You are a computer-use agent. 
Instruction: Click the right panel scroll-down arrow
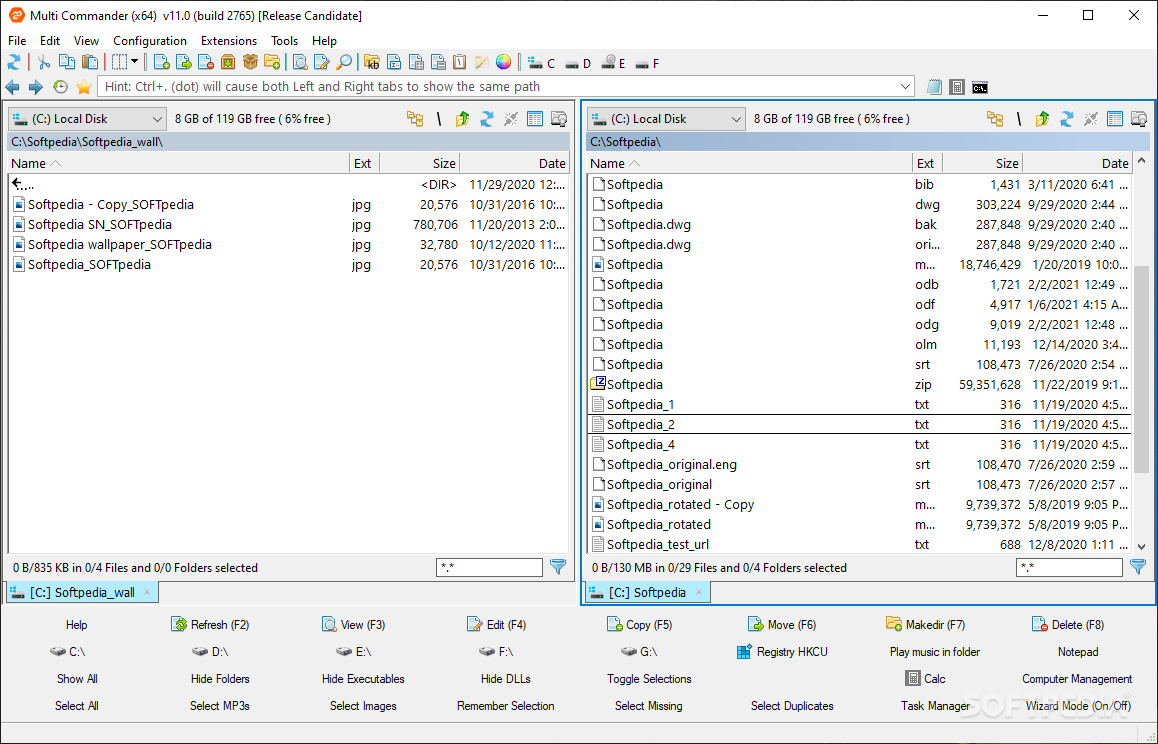[x=1141, y=547]
